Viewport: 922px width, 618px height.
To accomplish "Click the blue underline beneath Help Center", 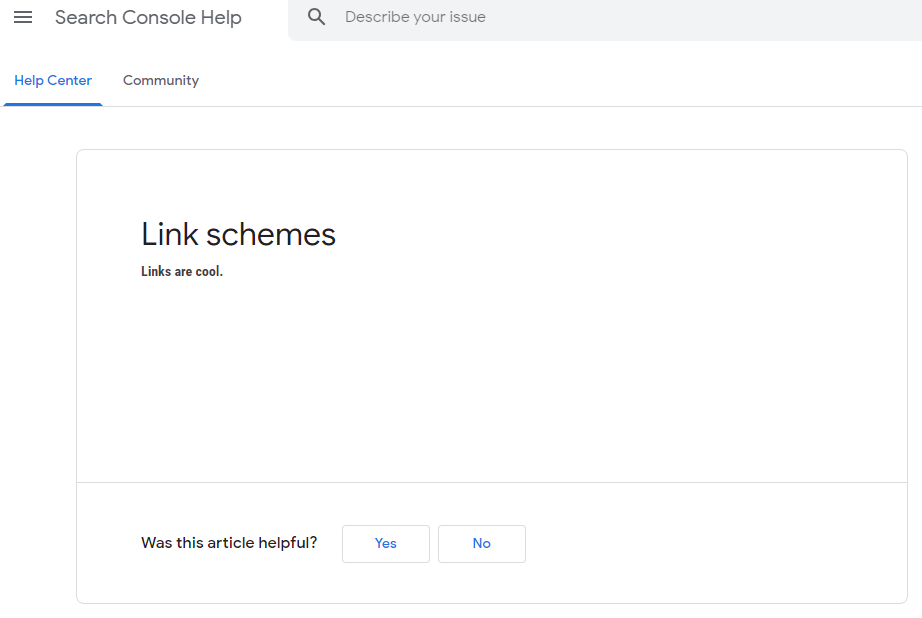I will point(53,105).
